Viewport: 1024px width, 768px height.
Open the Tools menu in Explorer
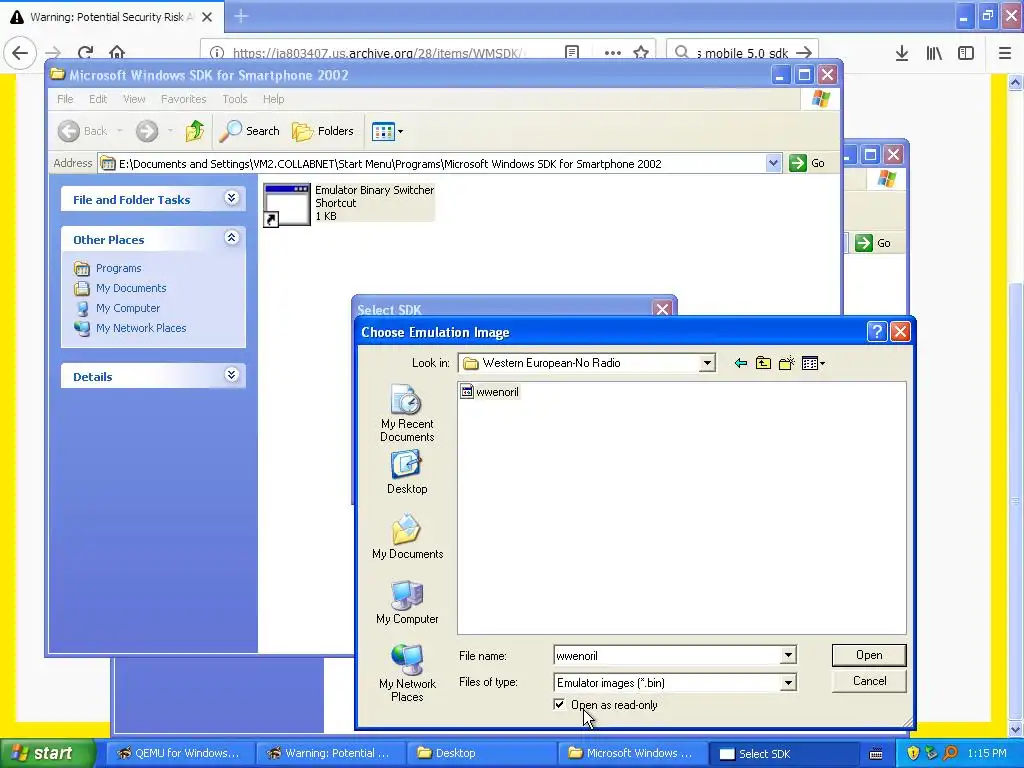(234, 99)
